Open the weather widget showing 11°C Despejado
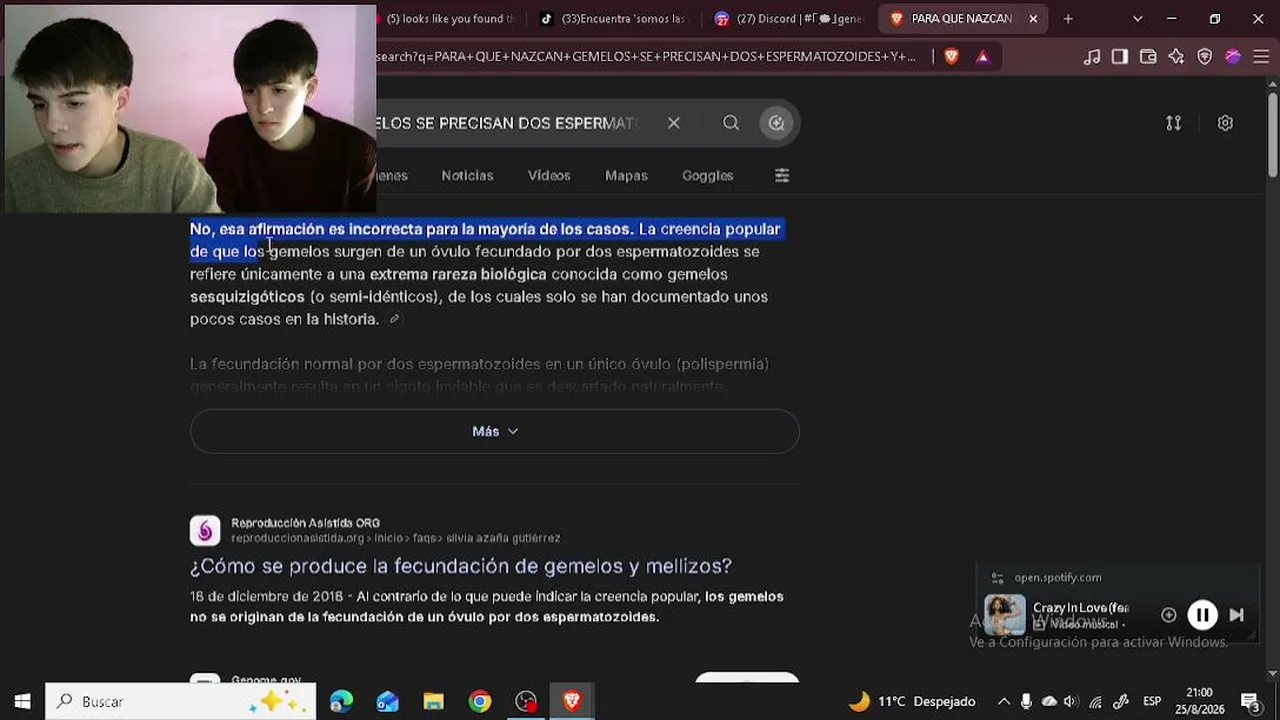The image size is (1280, 720). tap(912, 702)
